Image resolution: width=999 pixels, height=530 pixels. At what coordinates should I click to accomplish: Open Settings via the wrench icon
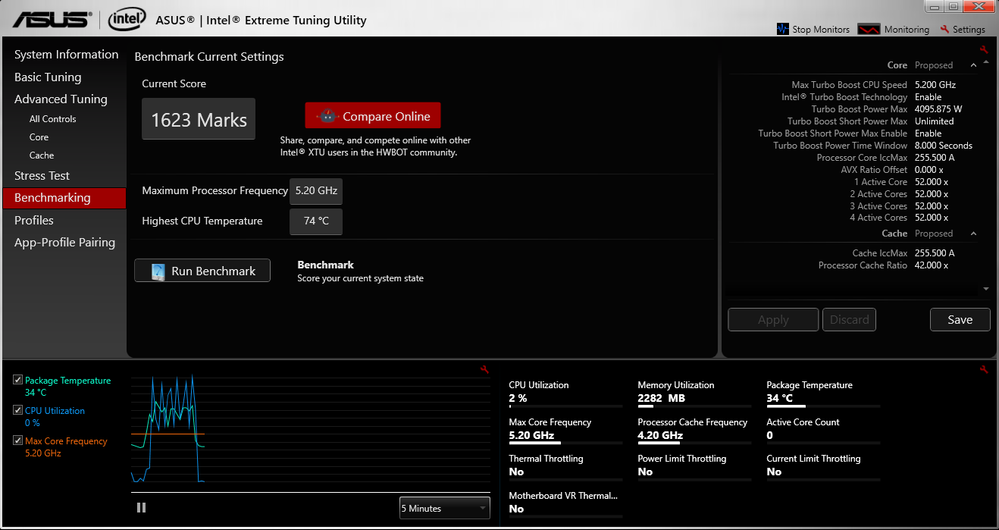click(945, 29)
